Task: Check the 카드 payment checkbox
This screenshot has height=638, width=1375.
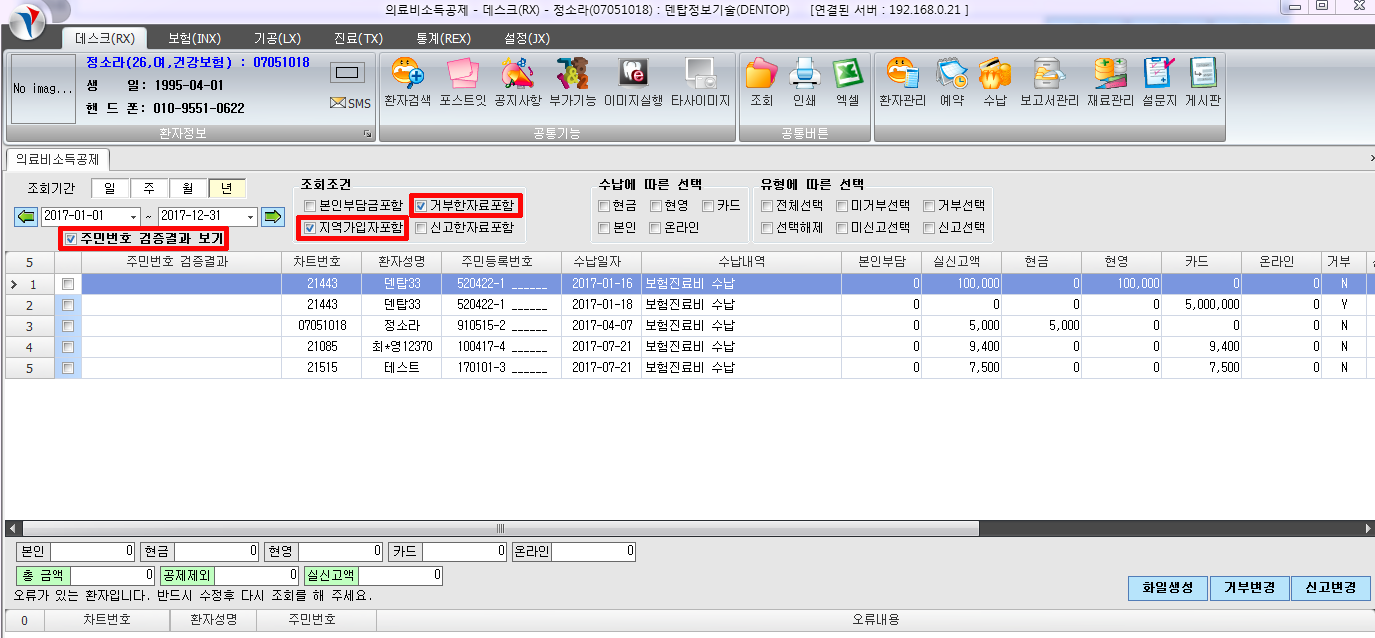Action: point(708,206)
